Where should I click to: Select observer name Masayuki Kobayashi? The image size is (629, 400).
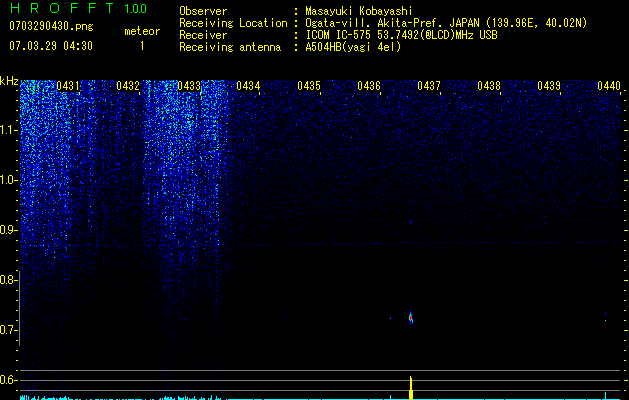[359, 11]
